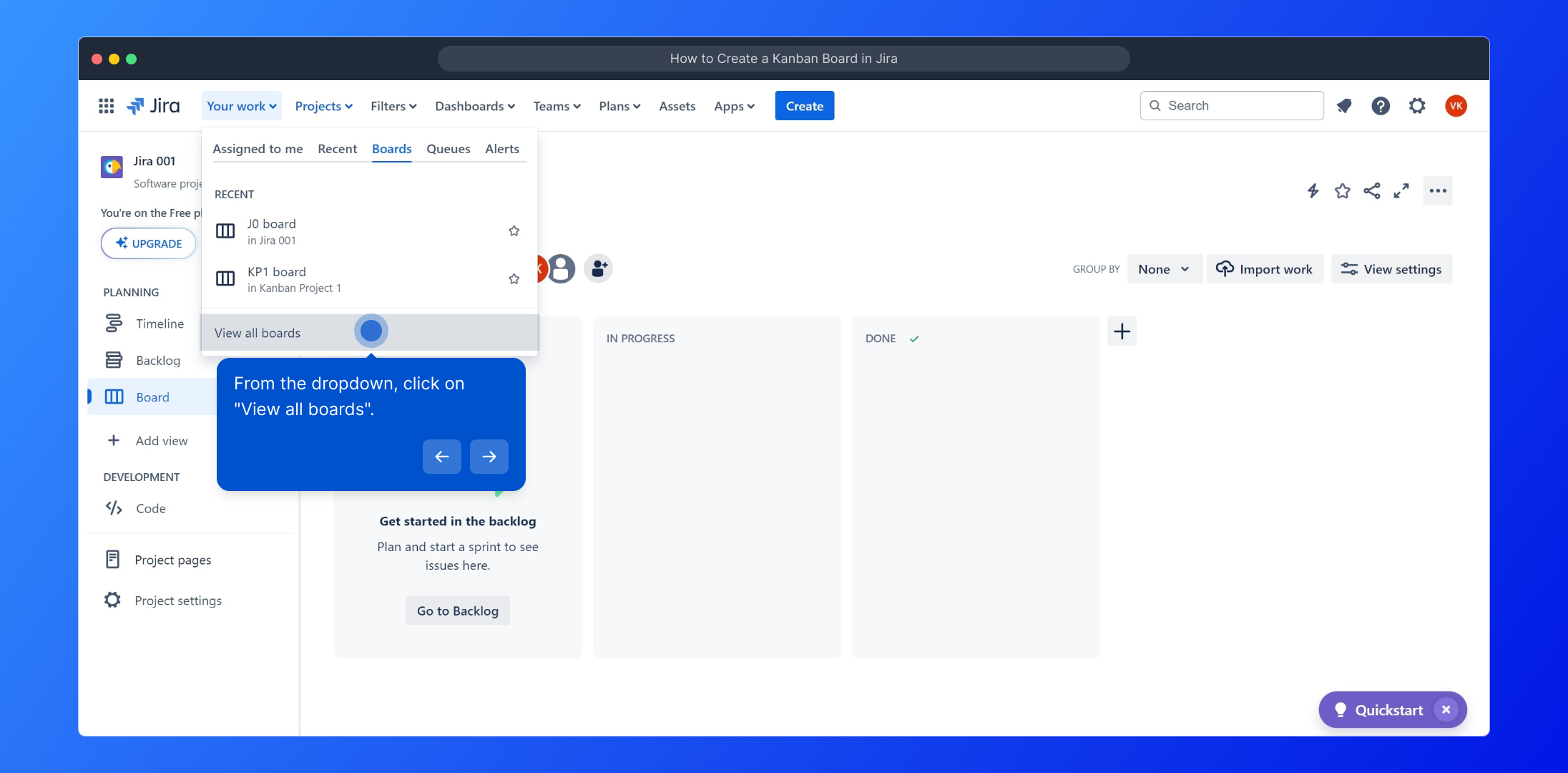Screen dimensions: 1568x773
Task: Click the blue Create button
Action: (804, 106)
